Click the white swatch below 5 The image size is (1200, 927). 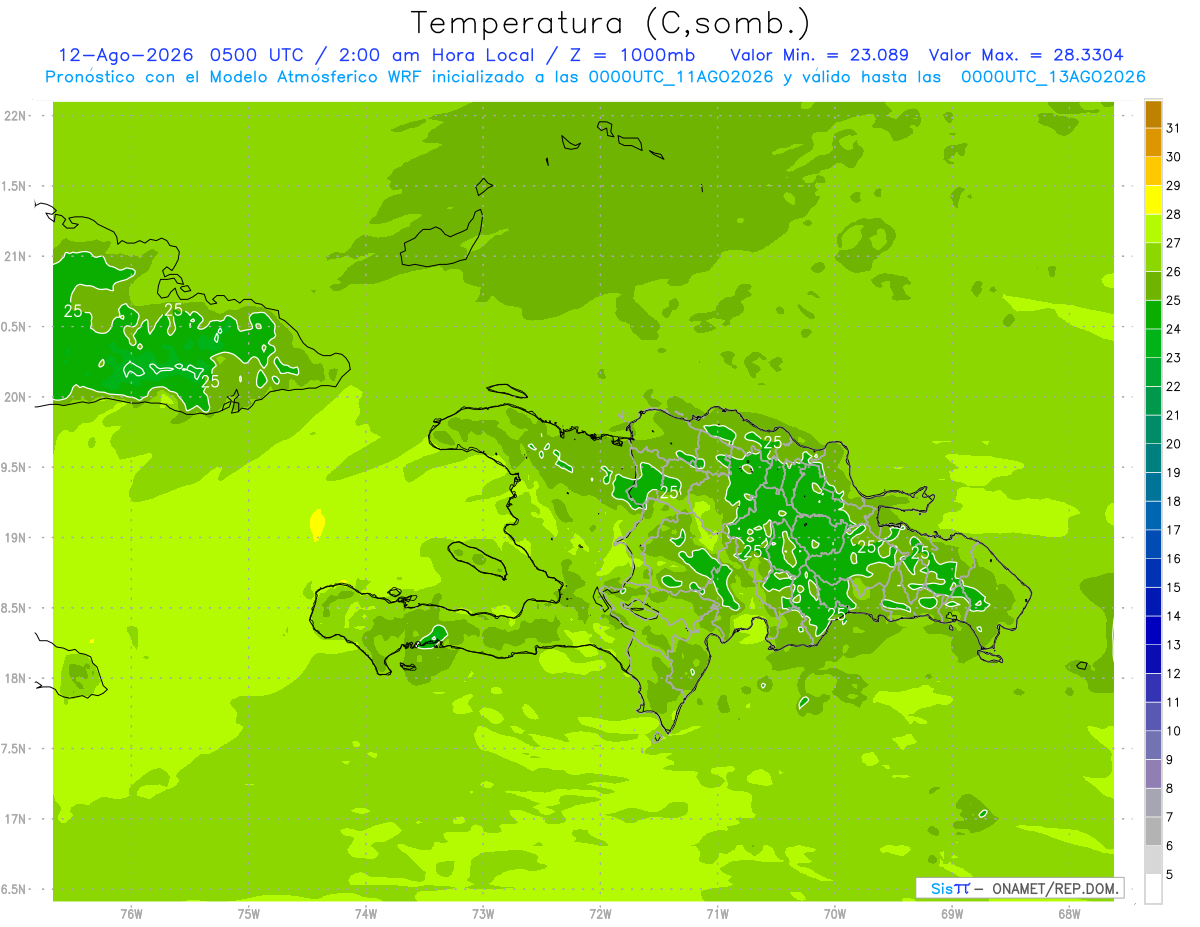coord(1154,890)
